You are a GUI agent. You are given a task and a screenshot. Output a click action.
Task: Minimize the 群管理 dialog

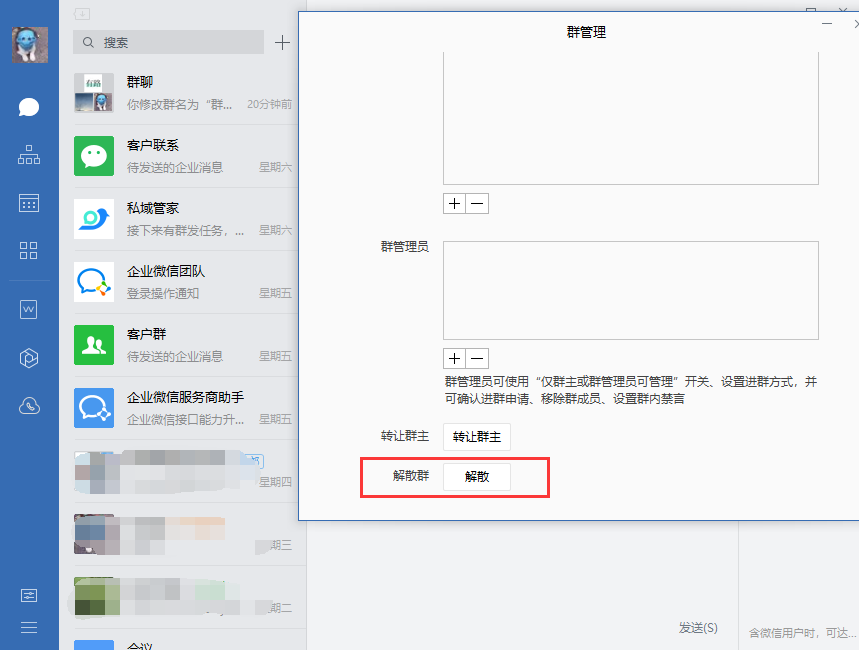click(827, 24)
